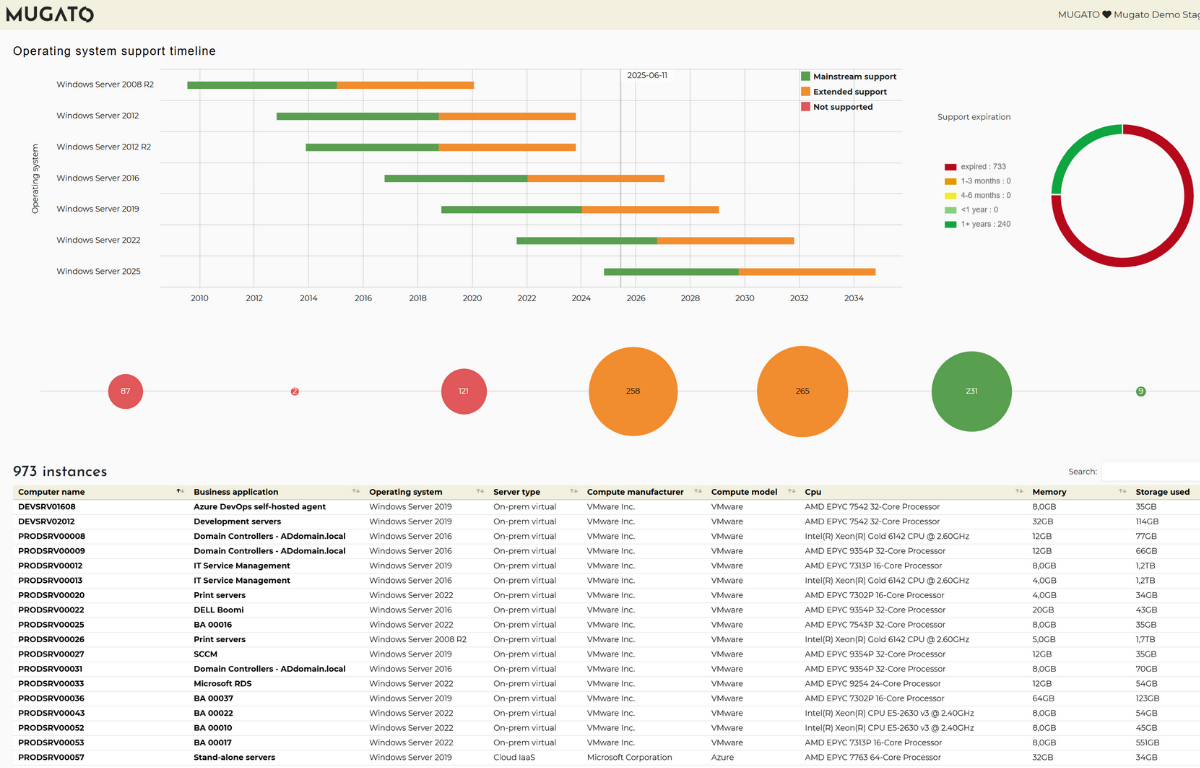The height and width of the screenshot is (768, 1200).
Task: Click Windows Server 2025 mainstream support bar
Action: (671, 271)
